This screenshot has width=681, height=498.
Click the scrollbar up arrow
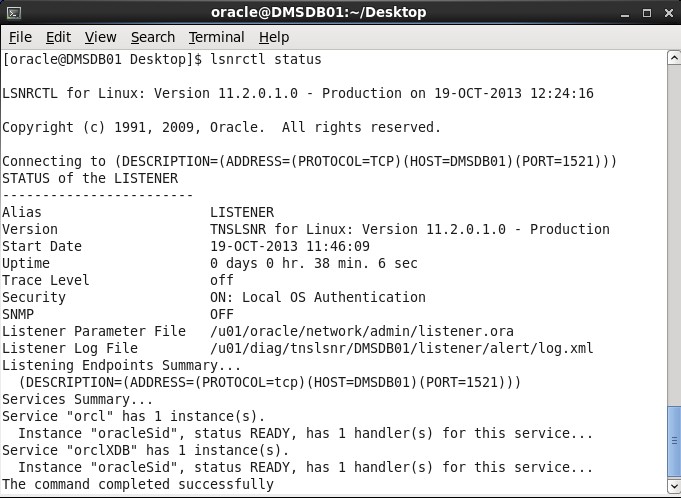(674, 58)
